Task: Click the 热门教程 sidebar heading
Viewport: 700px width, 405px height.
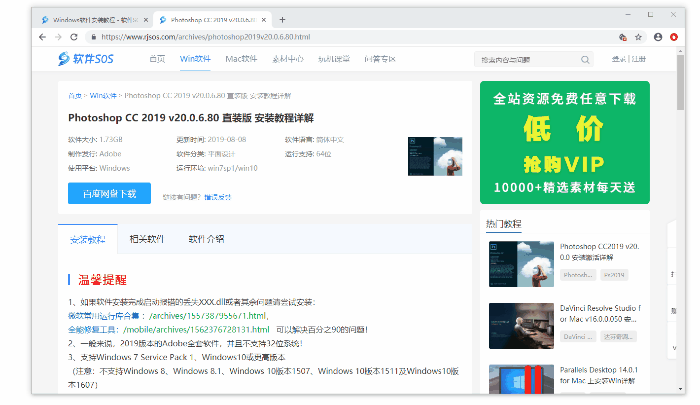Action: coord(504,224)
